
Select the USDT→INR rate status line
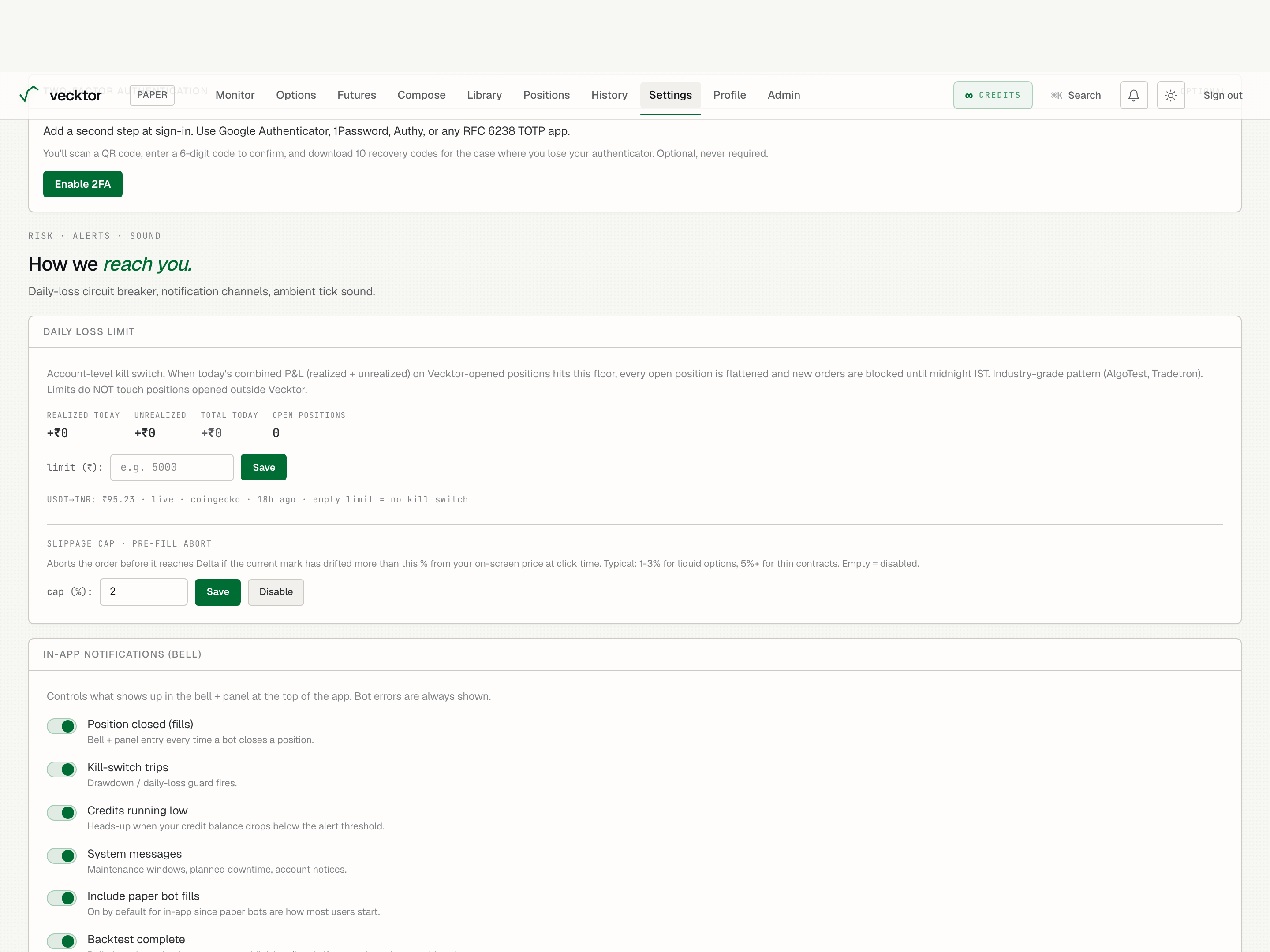tap(257, 500)
